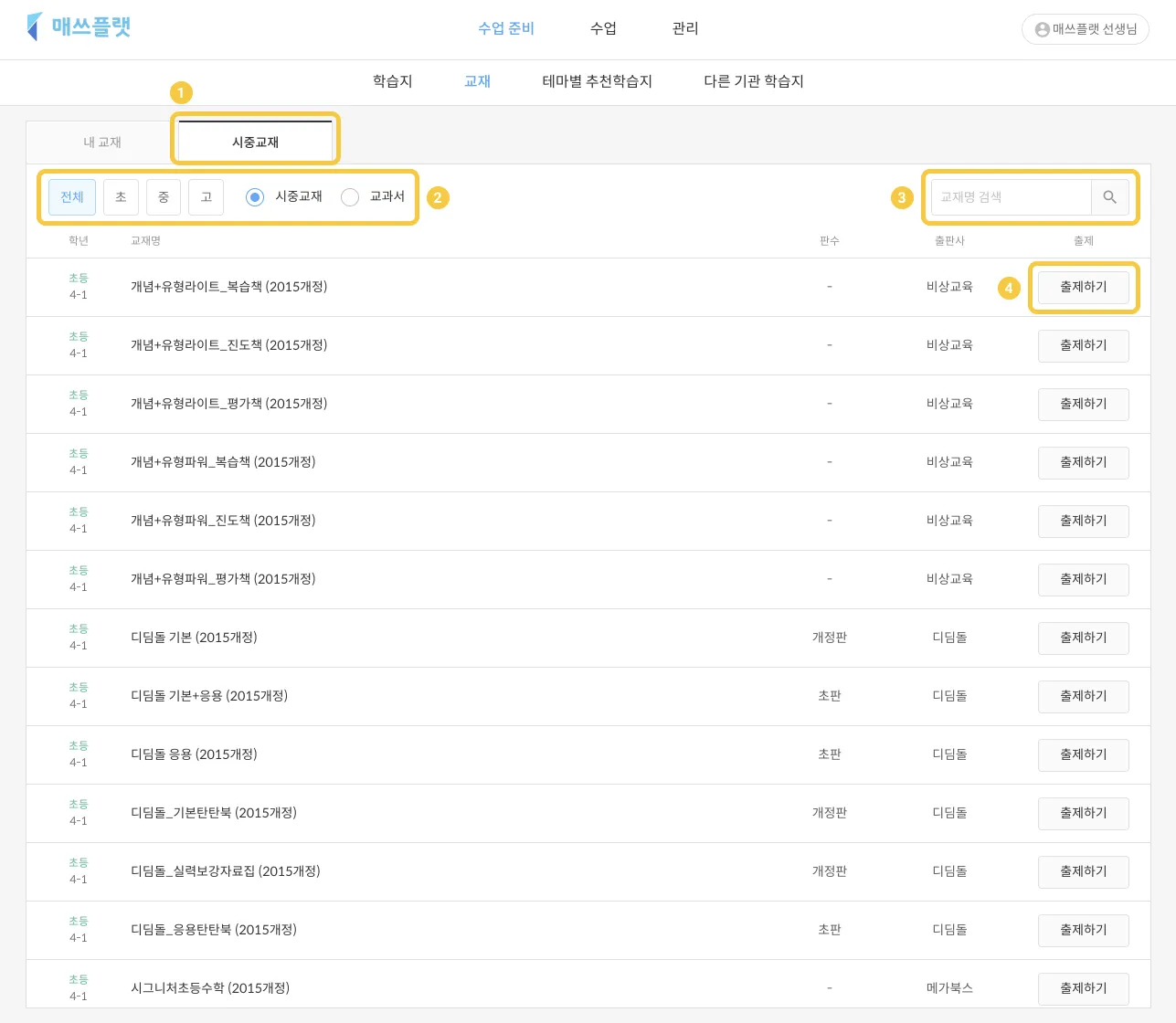Click the 메가북스 publisher cell
This screenshot has width=1176, height=1023.
pyautogui.click(x=949, y=988)
